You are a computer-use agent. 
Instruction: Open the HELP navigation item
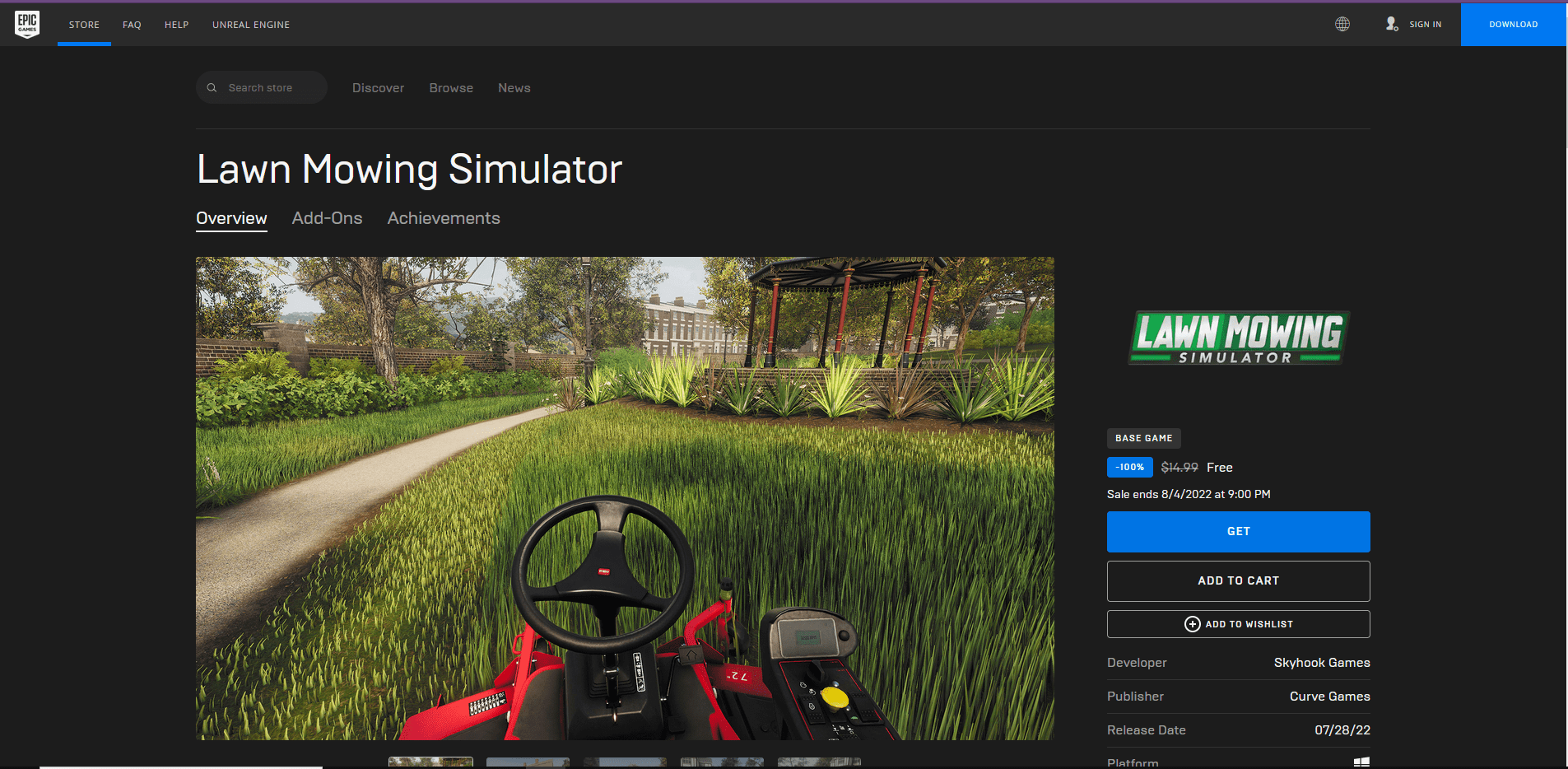(x=177, y=25)
